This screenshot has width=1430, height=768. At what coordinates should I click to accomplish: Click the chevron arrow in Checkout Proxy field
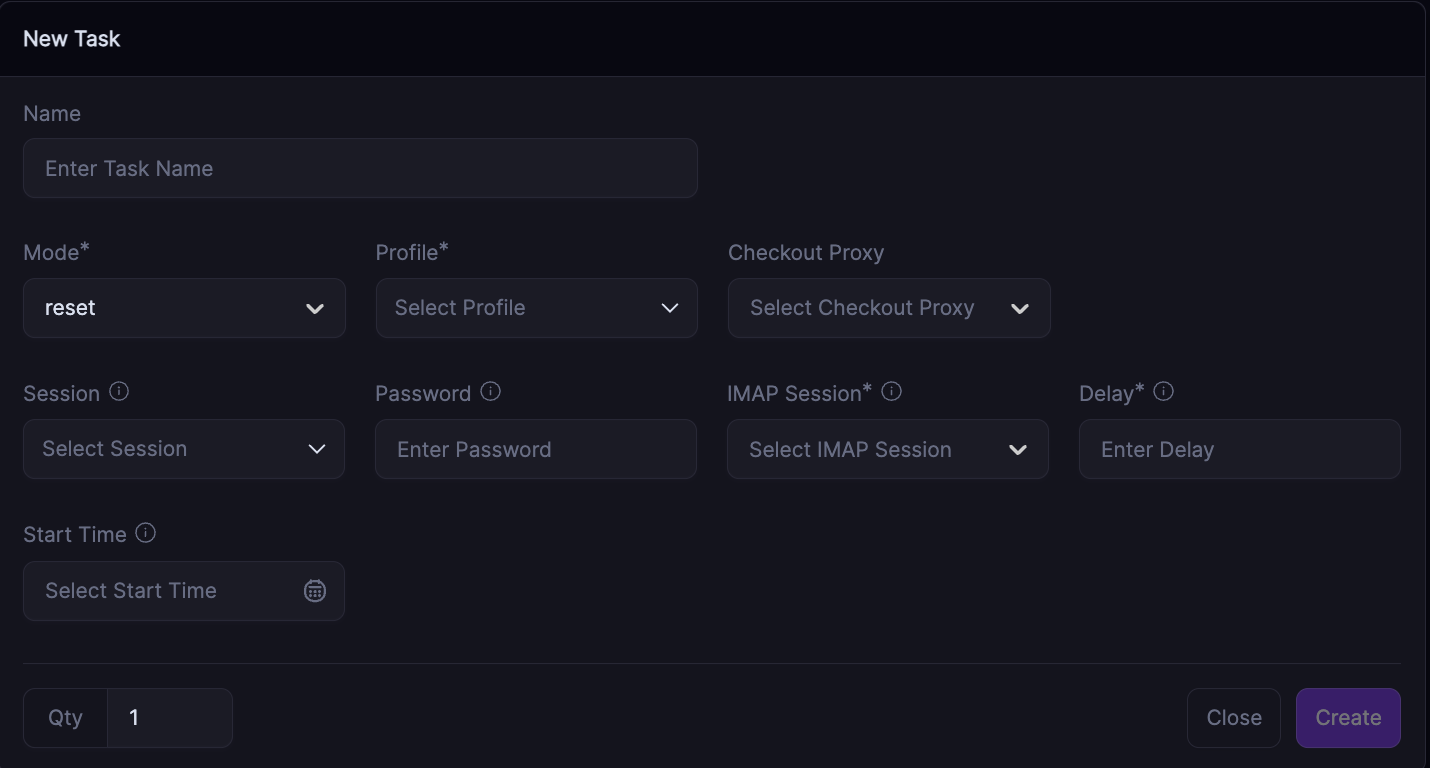1020,309
